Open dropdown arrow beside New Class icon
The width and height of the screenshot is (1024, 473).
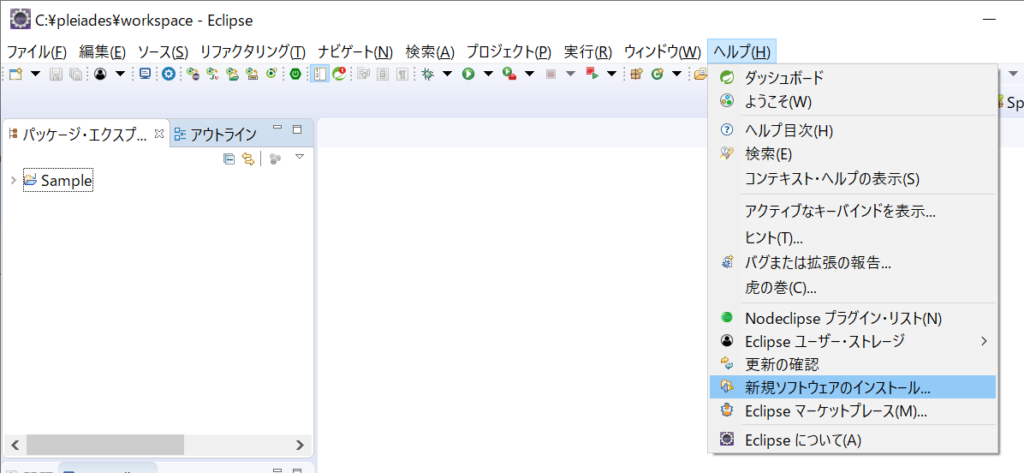click(677, 74)
